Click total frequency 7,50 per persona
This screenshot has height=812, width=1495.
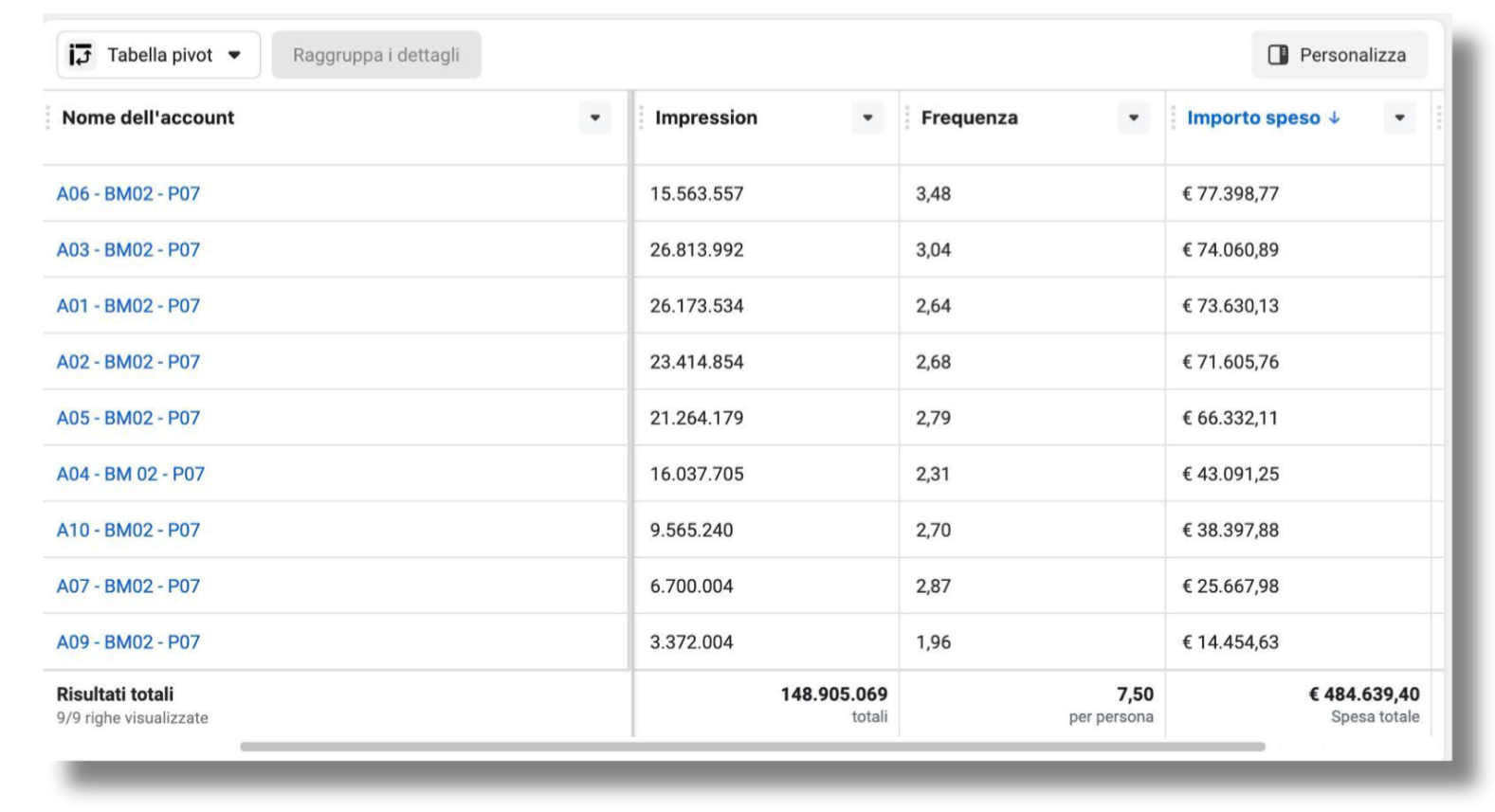[x=1111, y=705]
